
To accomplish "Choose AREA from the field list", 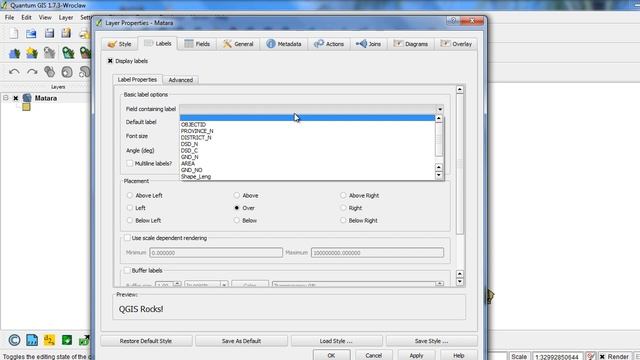I will (x=307, y=163).
